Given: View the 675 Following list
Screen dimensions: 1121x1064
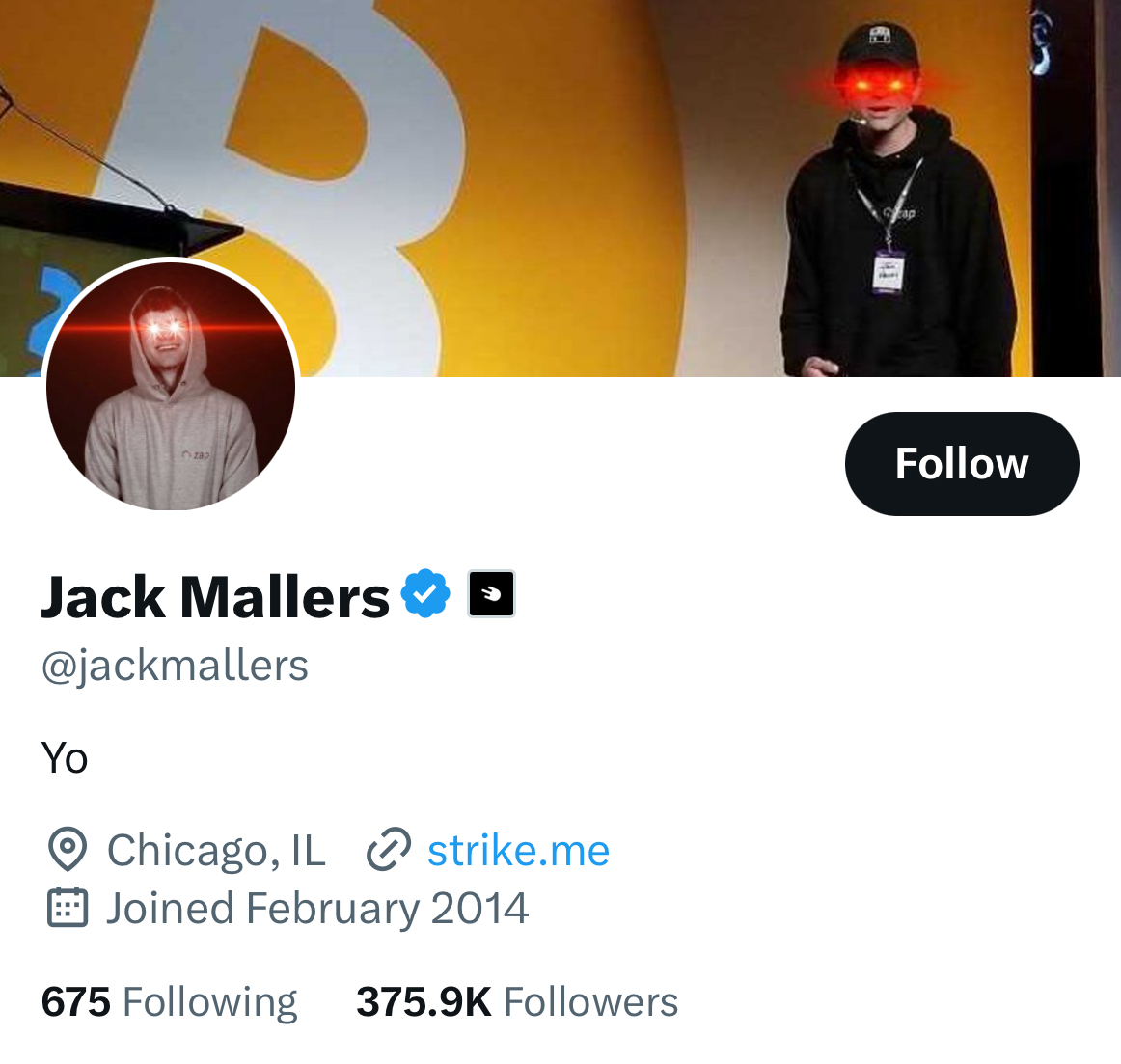Looking at the screenshot, I should pyautogui.click(x=169, y=1002).
